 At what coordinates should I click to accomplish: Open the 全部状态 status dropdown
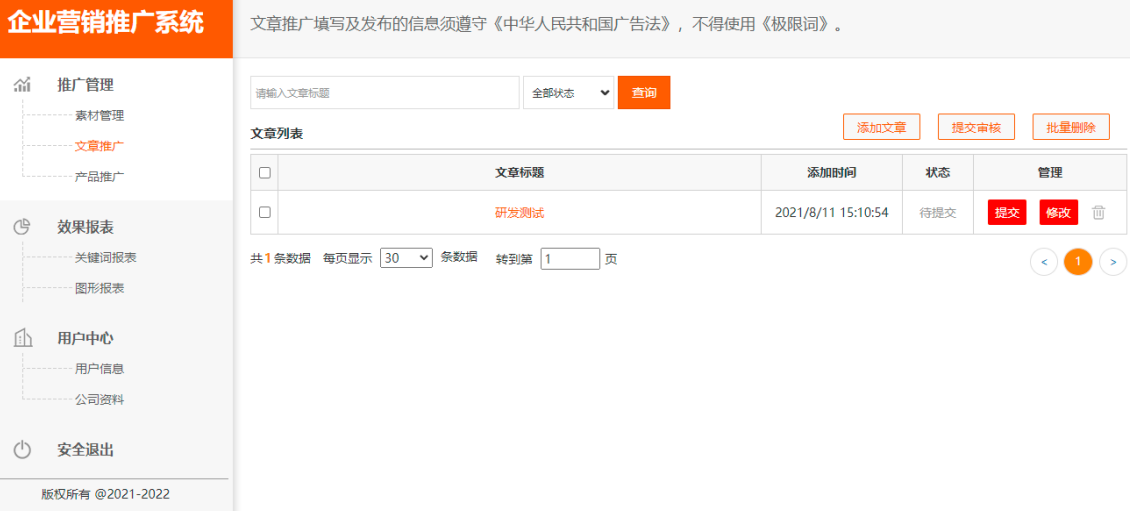[x=568, y=93]
